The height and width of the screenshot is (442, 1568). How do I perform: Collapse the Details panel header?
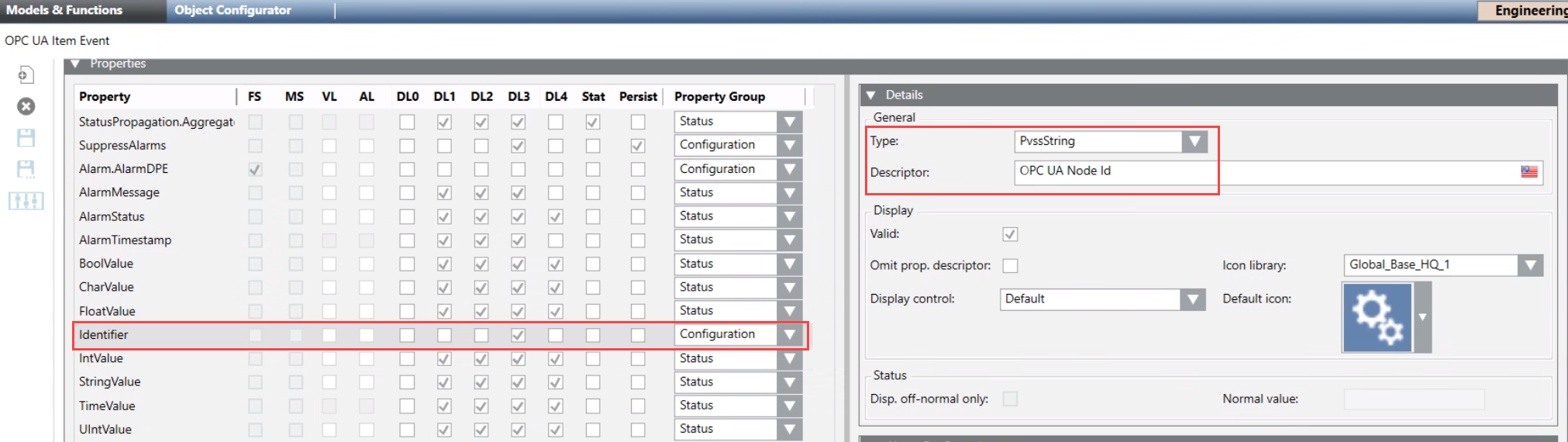(x=871, y=95)
